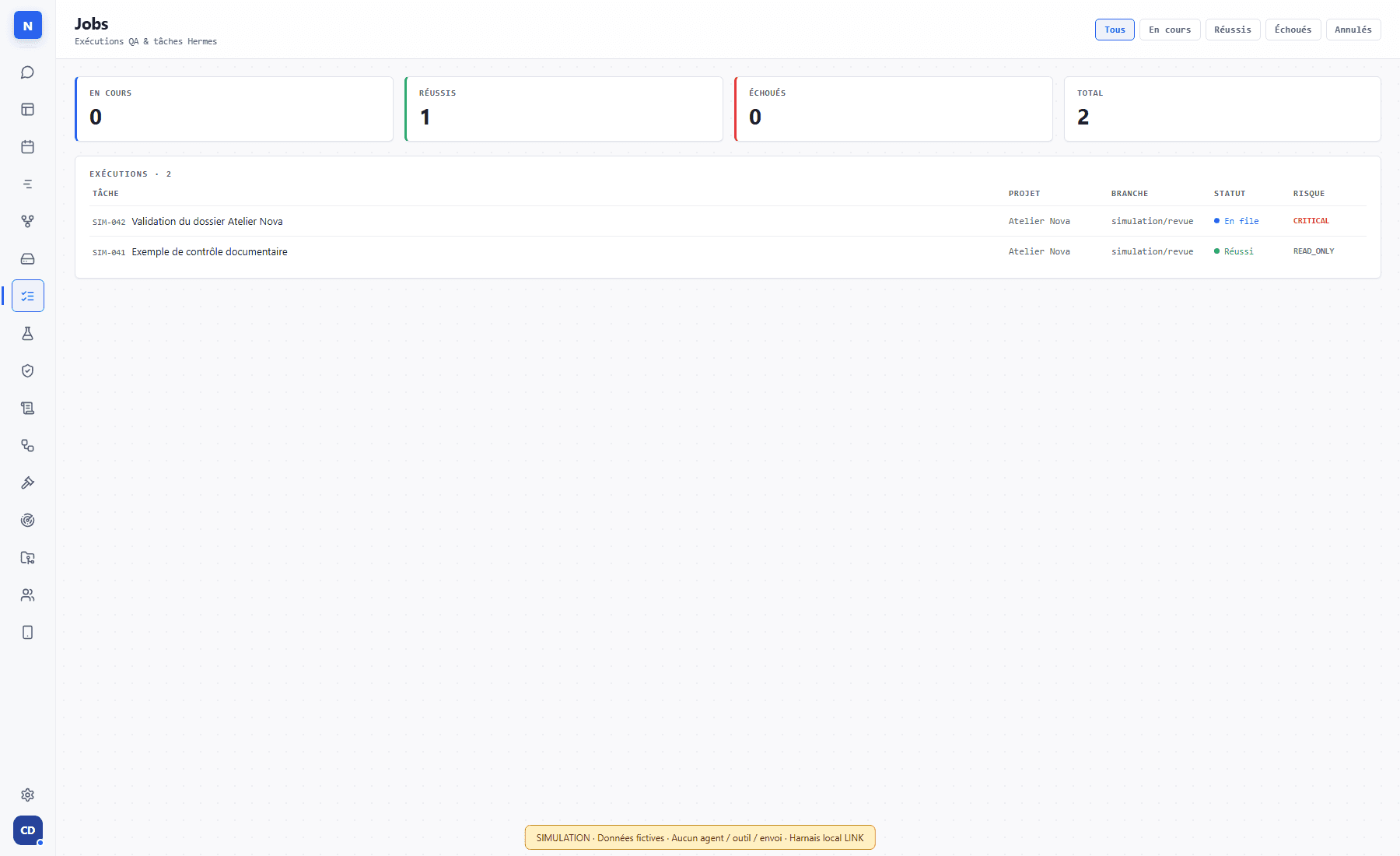This screenshot has width=1400, height=856.
Task: Filter jobs by Réussis
Action: (x=1233, y=30)
